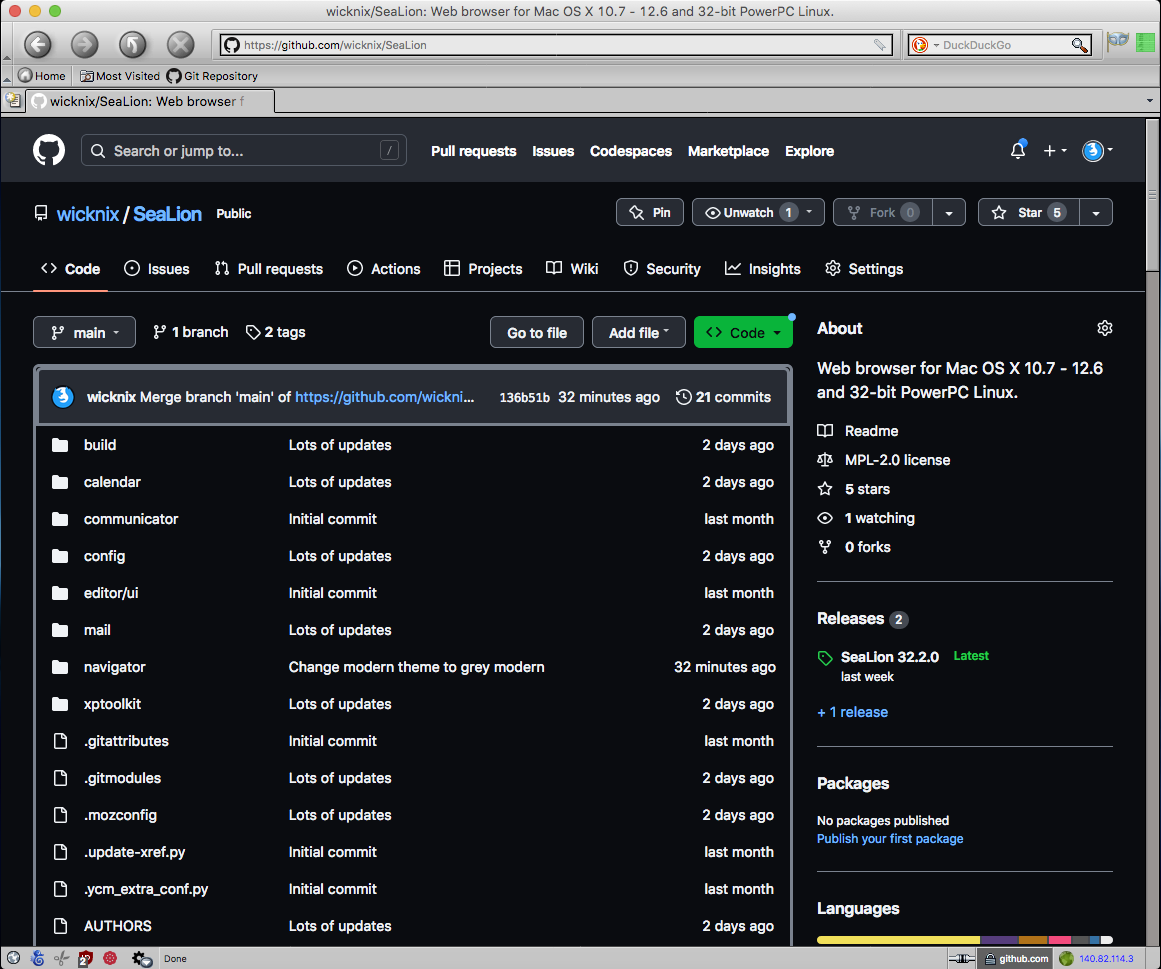View the 21 commits history
The width and height of the screenshot is (1161, 969).
click(x=723, y=398)
